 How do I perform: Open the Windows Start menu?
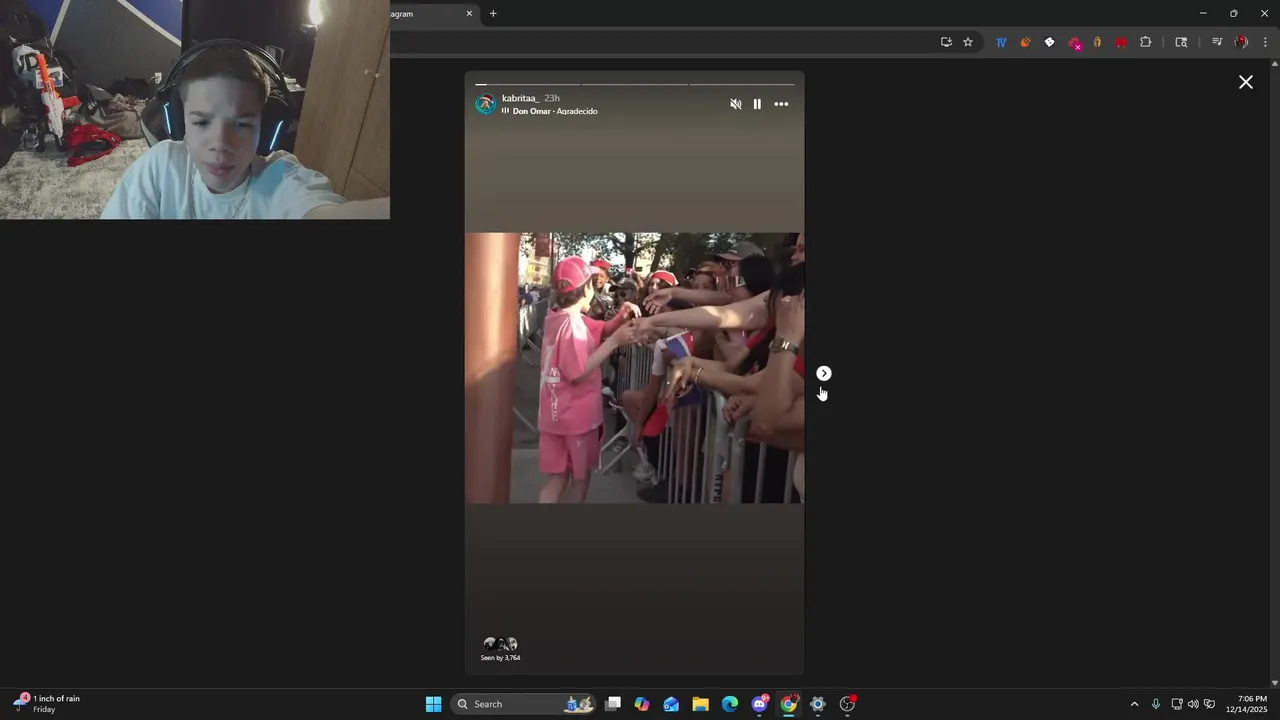click(x=433, y=704)
